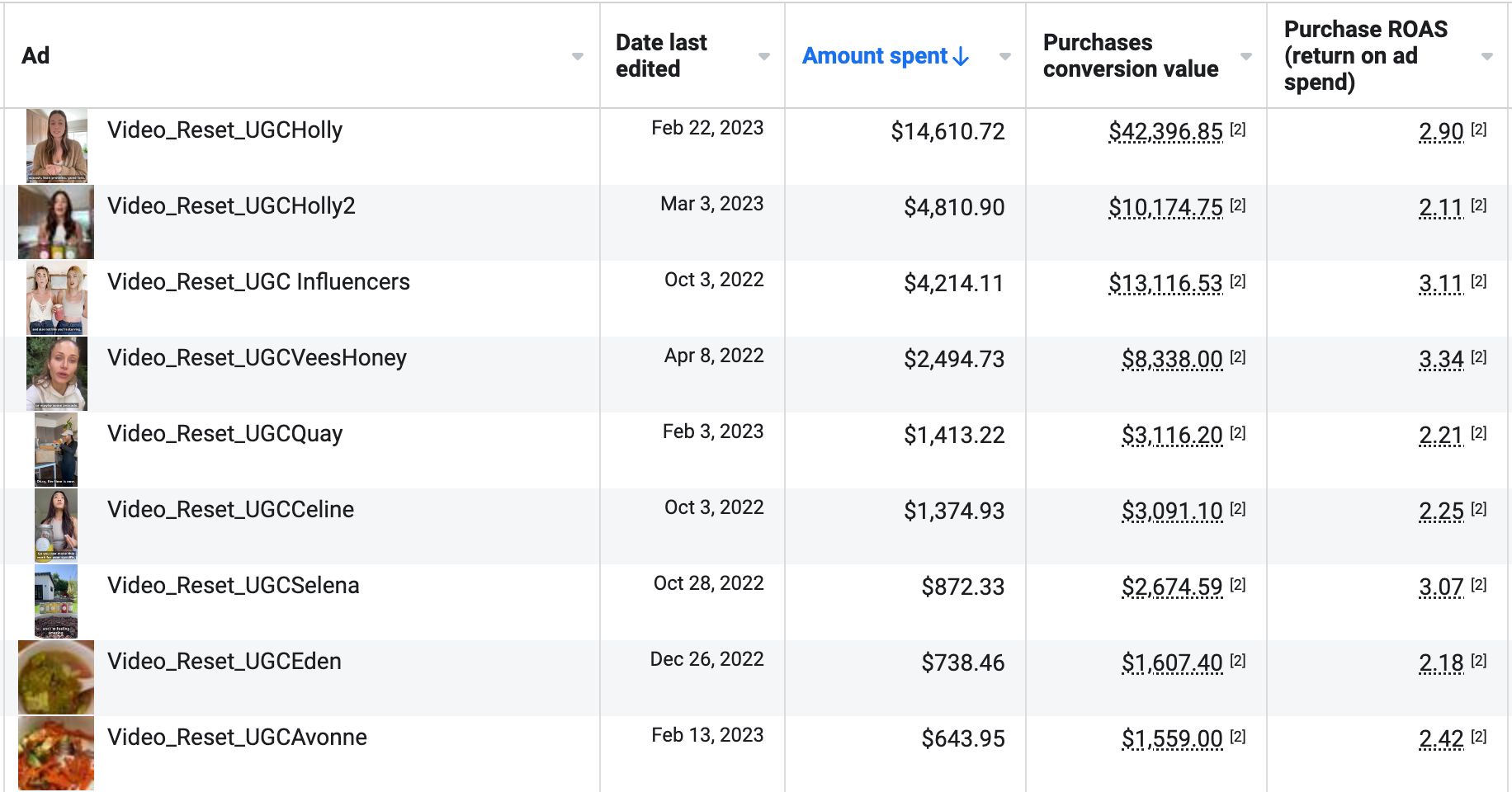The height and width of the screenshot is (792, 1512).
Task: Open the Video_Reset_UGCHolly ad thumbnail
Action: point(56,146)
